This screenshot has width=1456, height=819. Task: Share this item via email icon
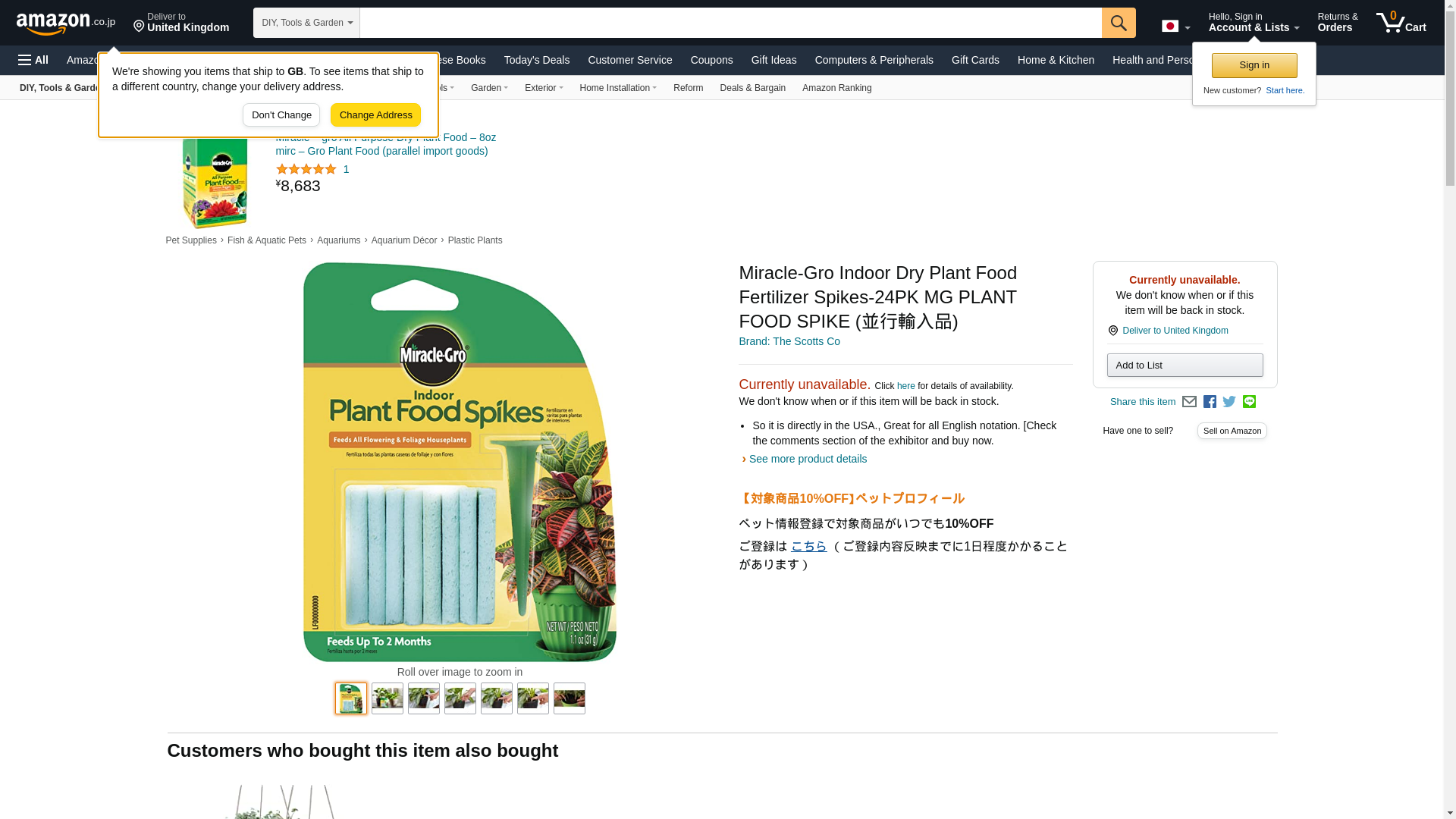click(1189, 402)
